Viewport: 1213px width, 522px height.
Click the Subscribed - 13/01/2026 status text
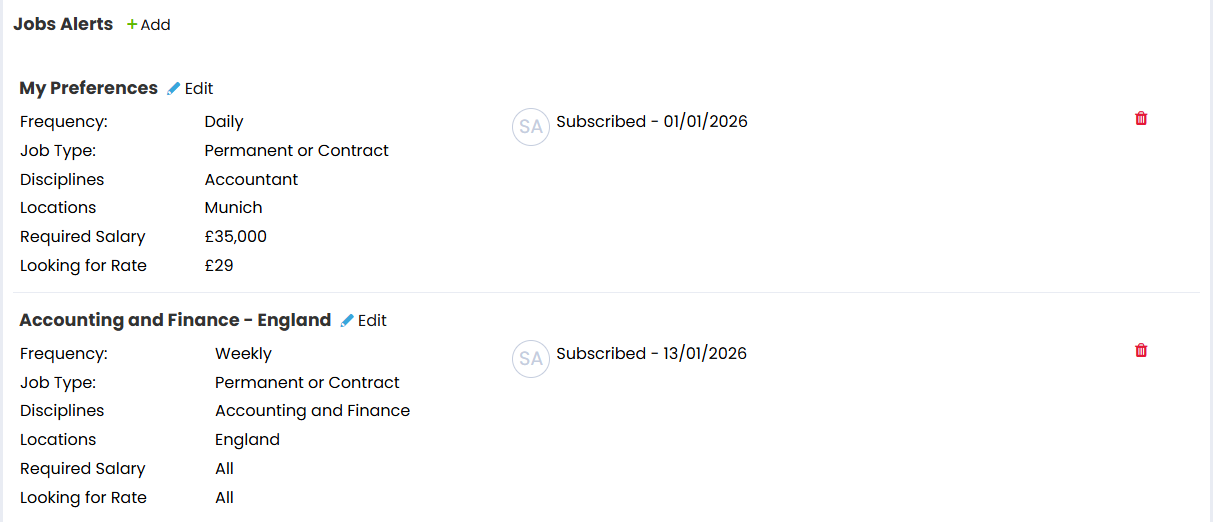[652, 353]
